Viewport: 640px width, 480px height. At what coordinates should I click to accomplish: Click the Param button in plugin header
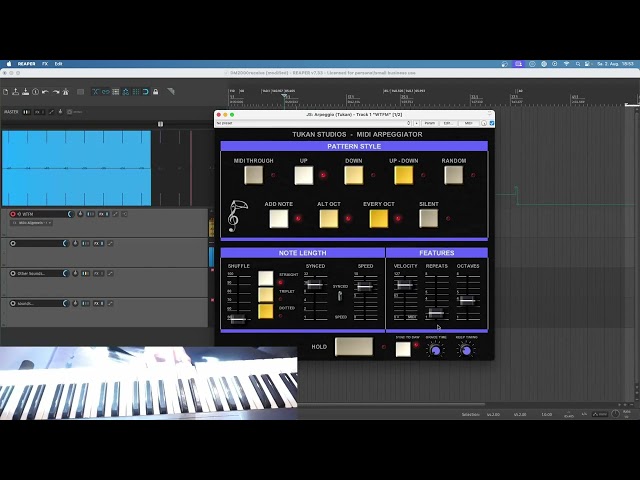(x=429, y=123)
